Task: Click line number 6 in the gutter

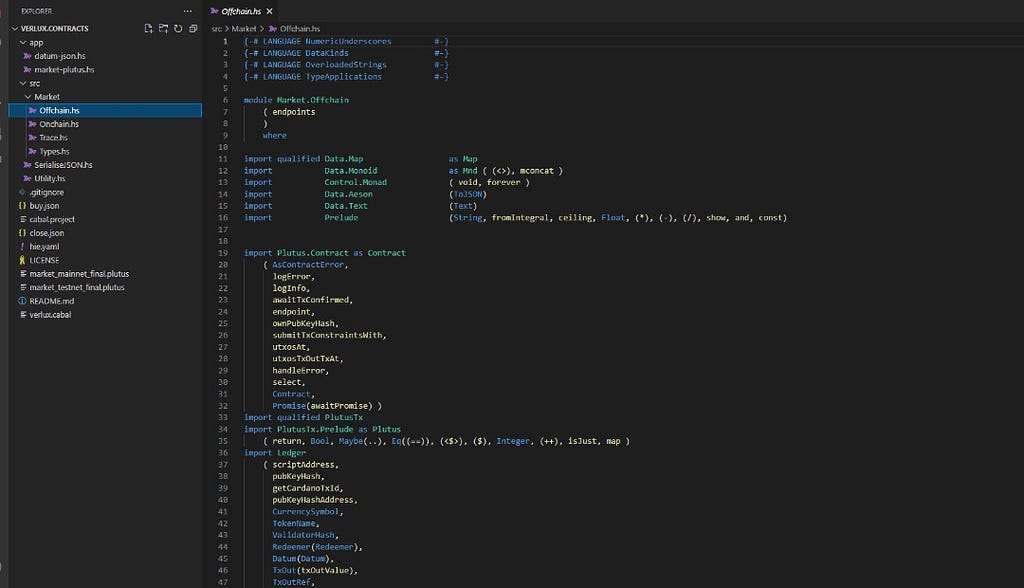Action: coord(225,100)
